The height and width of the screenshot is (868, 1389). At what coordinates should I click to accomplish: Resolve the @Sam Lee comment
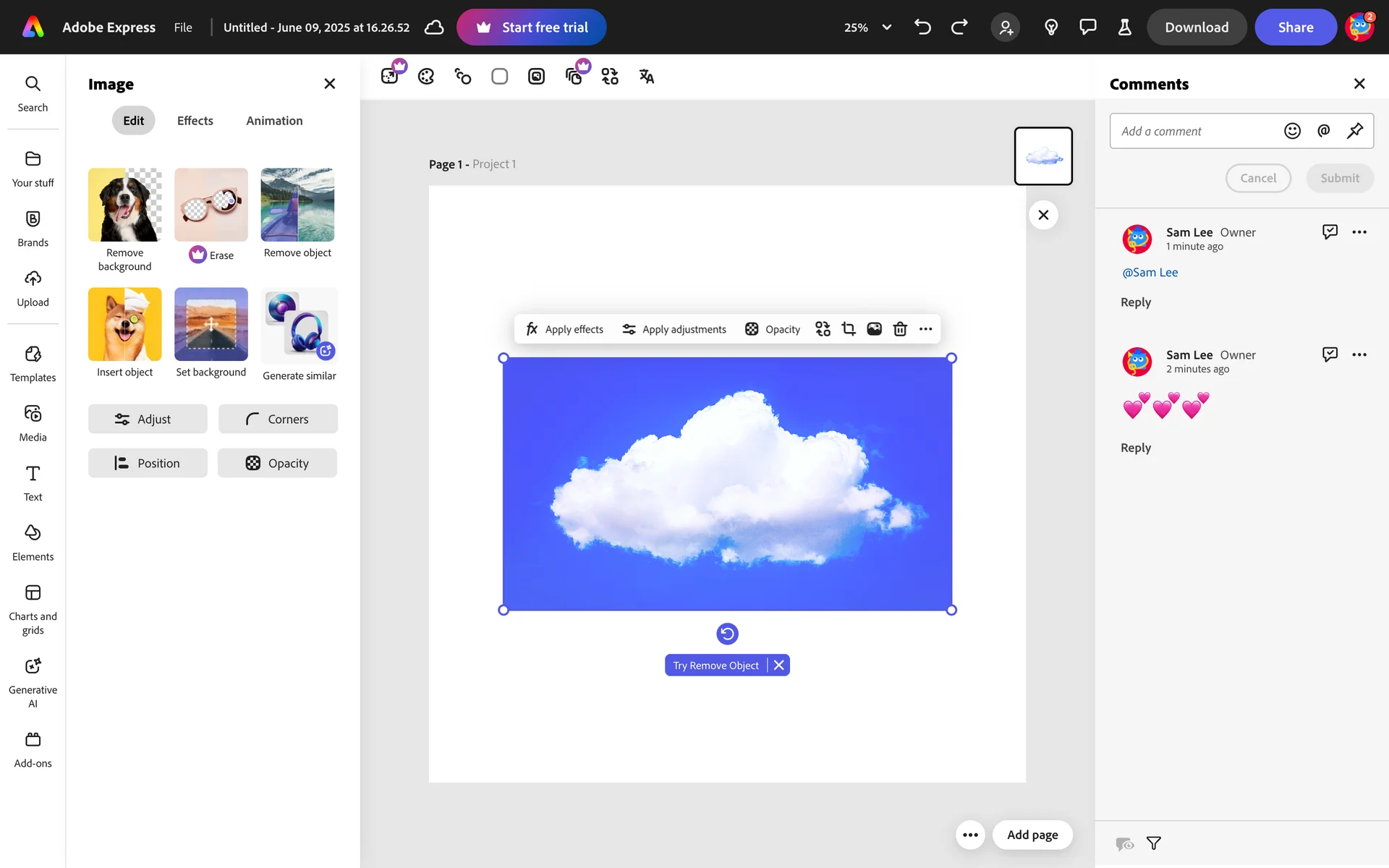(x=1330, y=232)
